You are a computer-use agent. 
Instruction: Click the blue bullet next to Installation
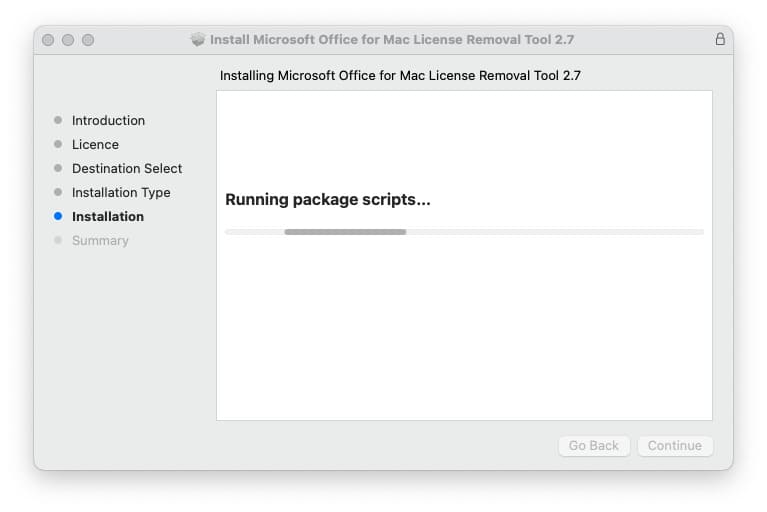pyautogui.click(x=58, y=216)
